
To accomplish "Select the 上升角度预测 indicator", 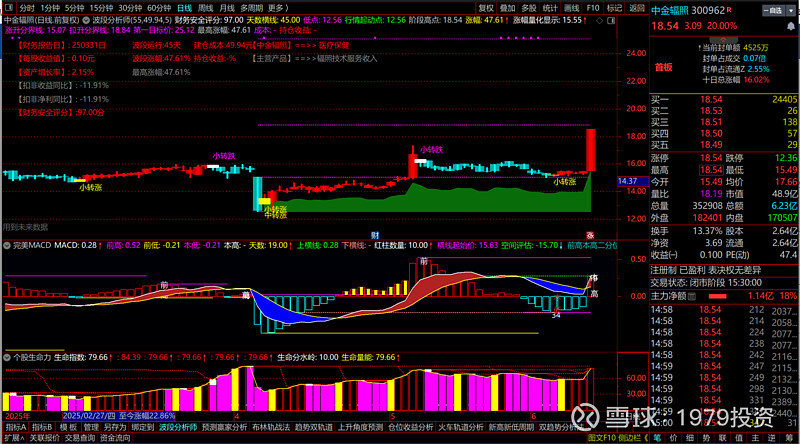I will 360,428.
